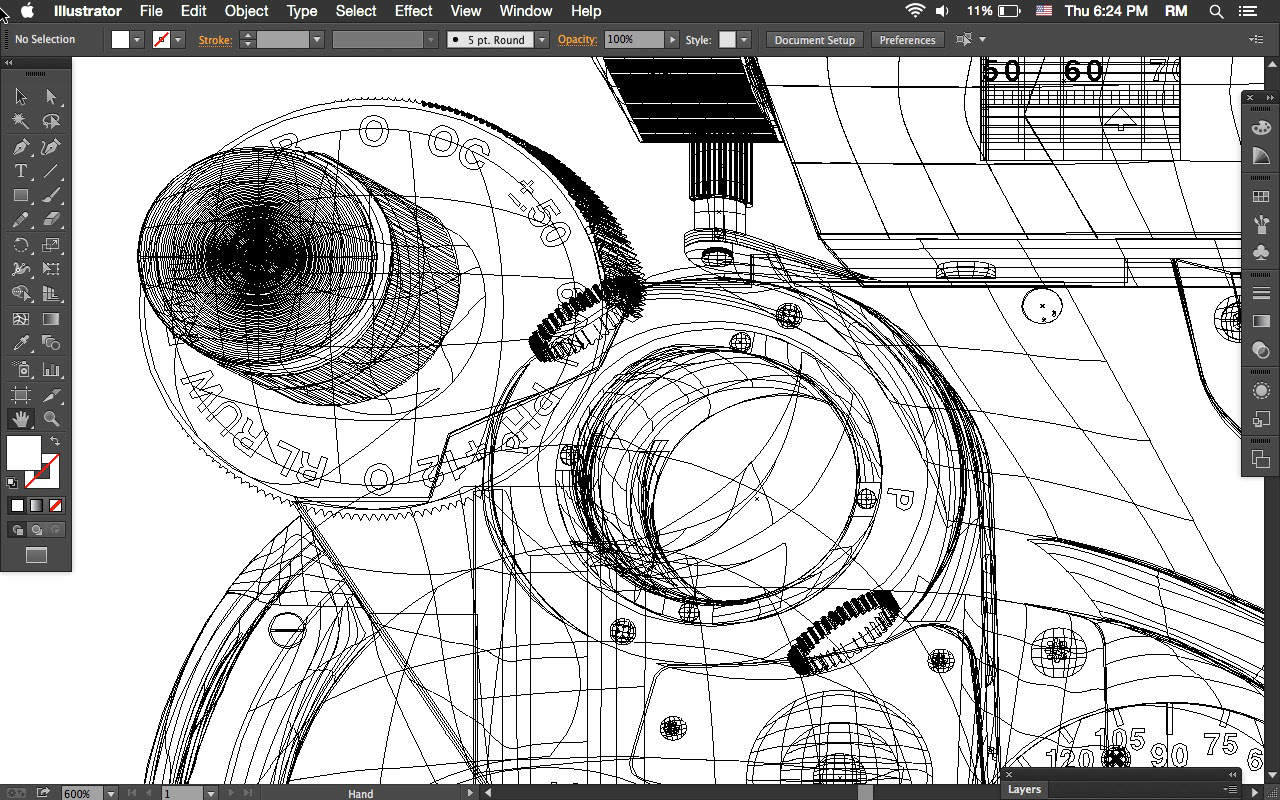
Task: Open the Object menu
Action: [246, 11]
